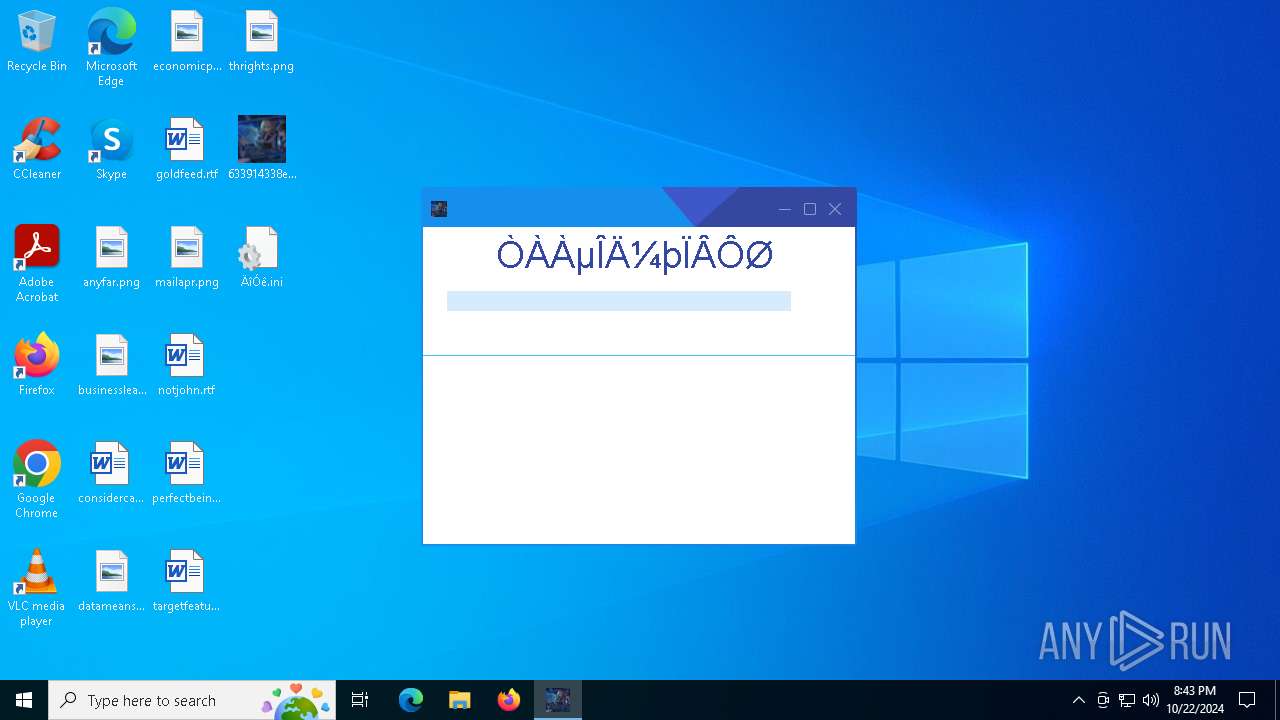1280x720 pixels.
Task: Select the anyfar.png desktop file
Action: point(111,257)
